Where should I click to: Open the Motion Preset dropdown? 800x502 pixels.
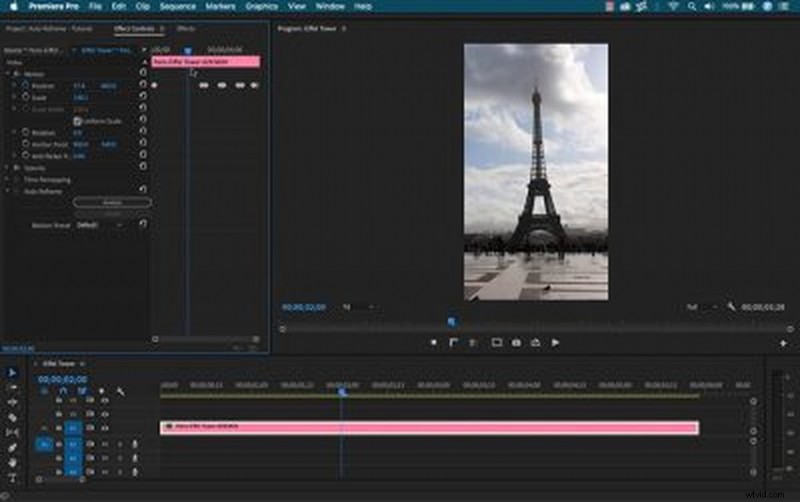click(x=99, y=224)
